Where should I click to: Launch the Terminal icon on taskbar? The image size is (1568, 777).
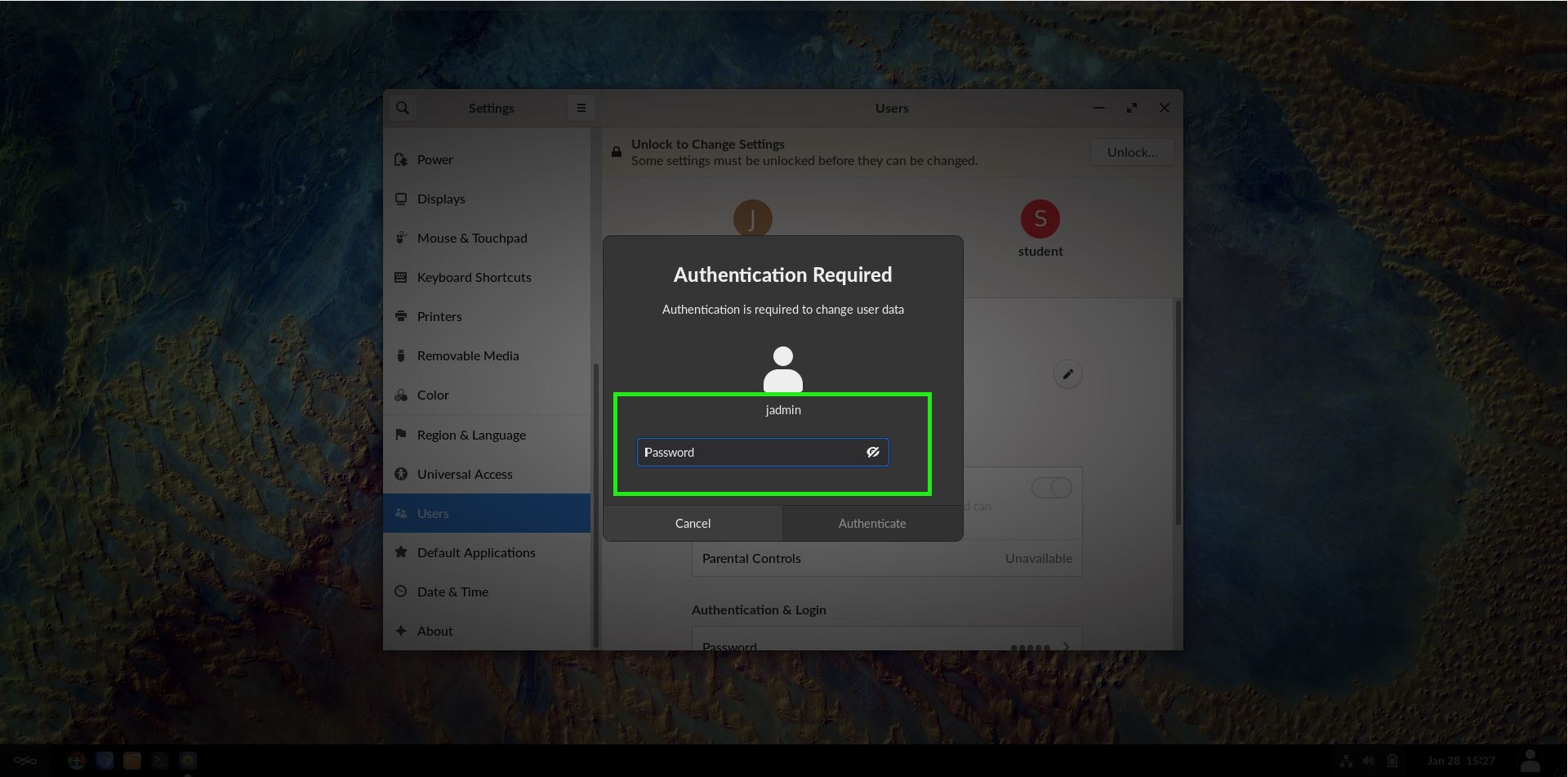point(160,761)
